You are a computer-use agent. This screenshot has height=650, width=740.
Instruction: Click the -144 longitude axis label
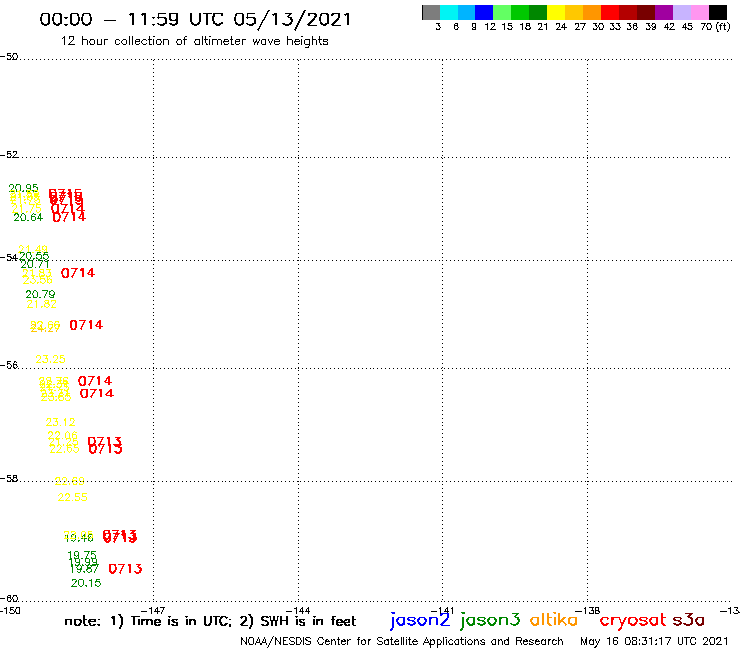point(298,611)
